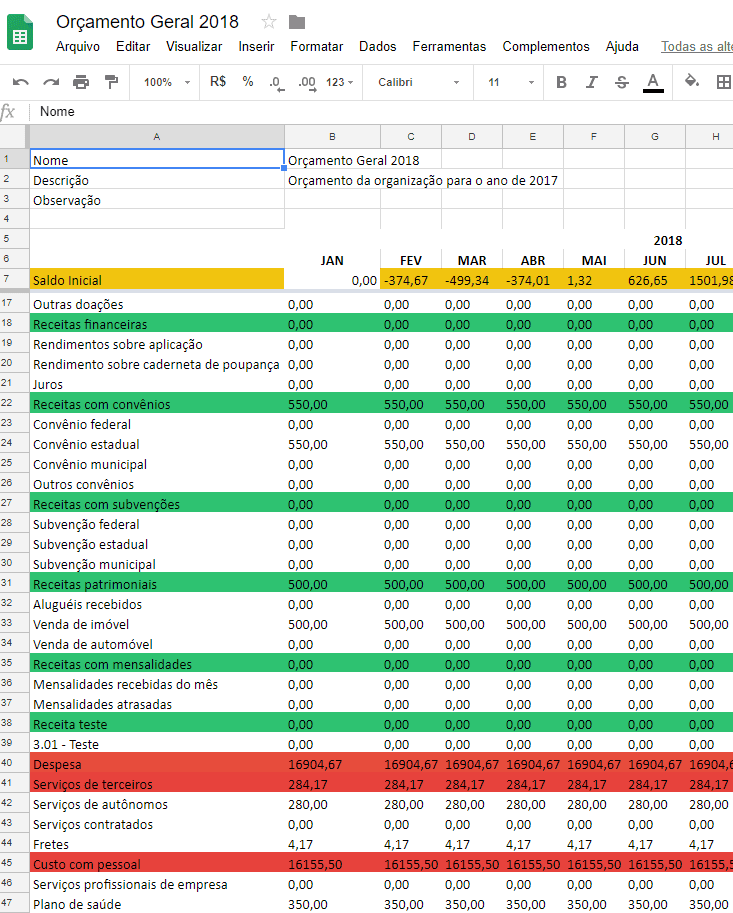Select row 7 header
This screenshot has width=733, height=913.
coord(14,279)
